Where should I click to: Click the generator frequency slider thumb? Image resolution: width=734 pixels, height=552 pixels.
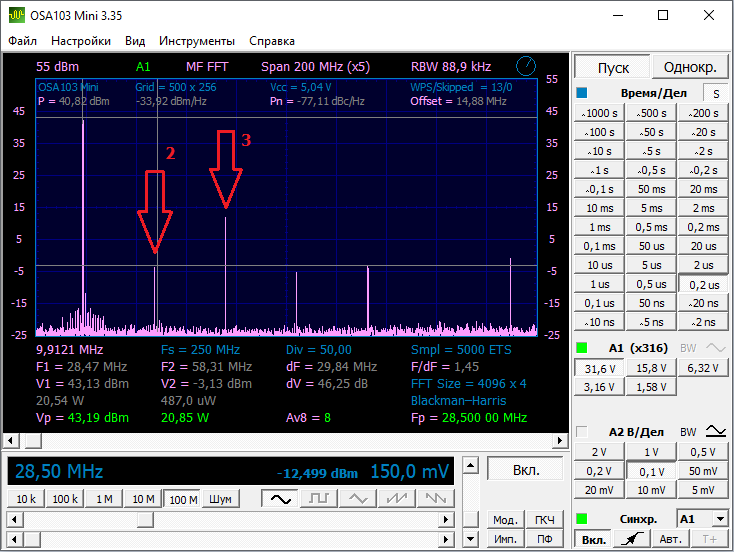click(145, 519)
